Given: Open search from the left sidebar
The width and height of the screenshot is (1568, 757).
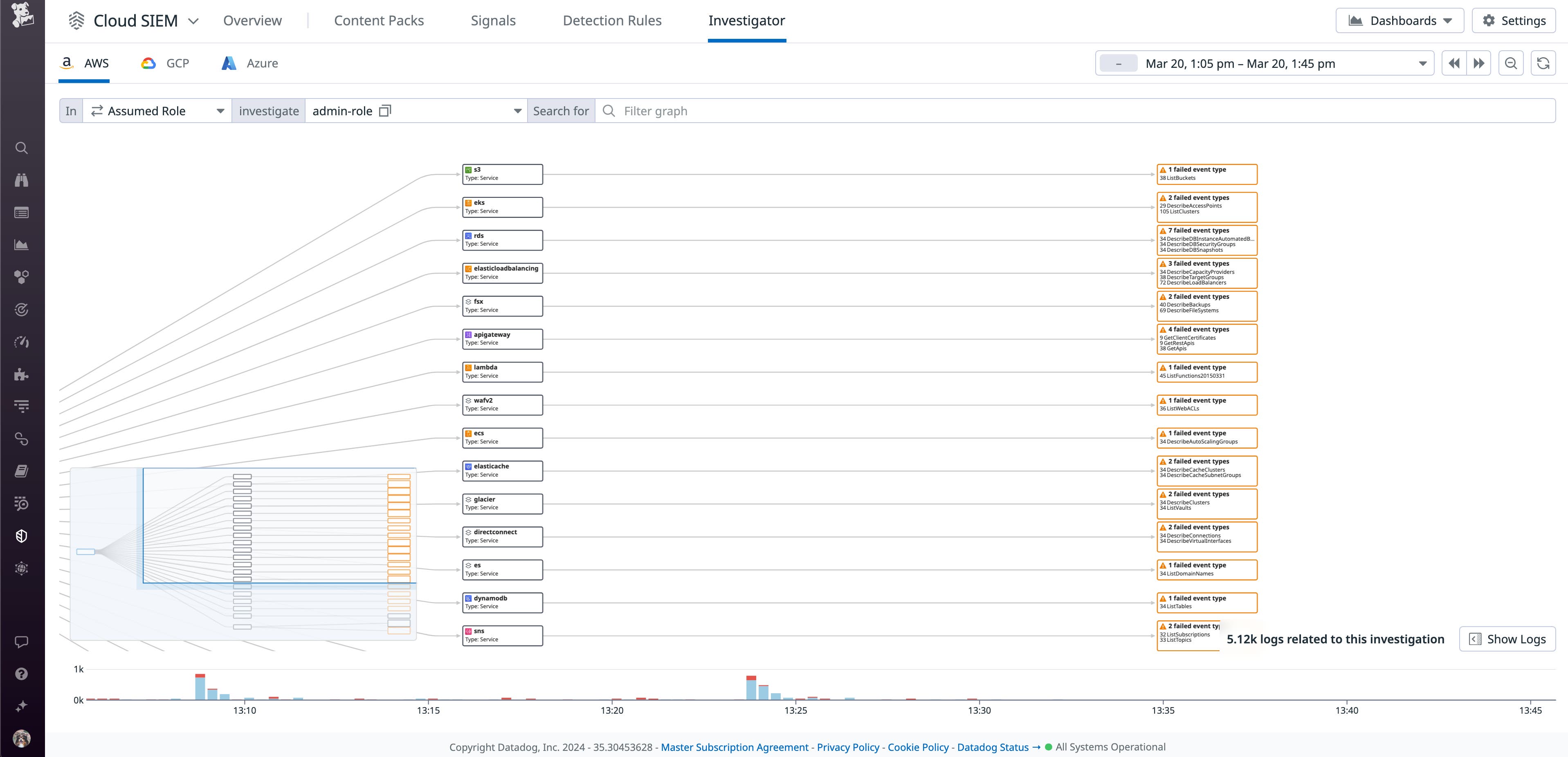Looking at the screenshot, I should pyautogui.click(x=21, y=148).
